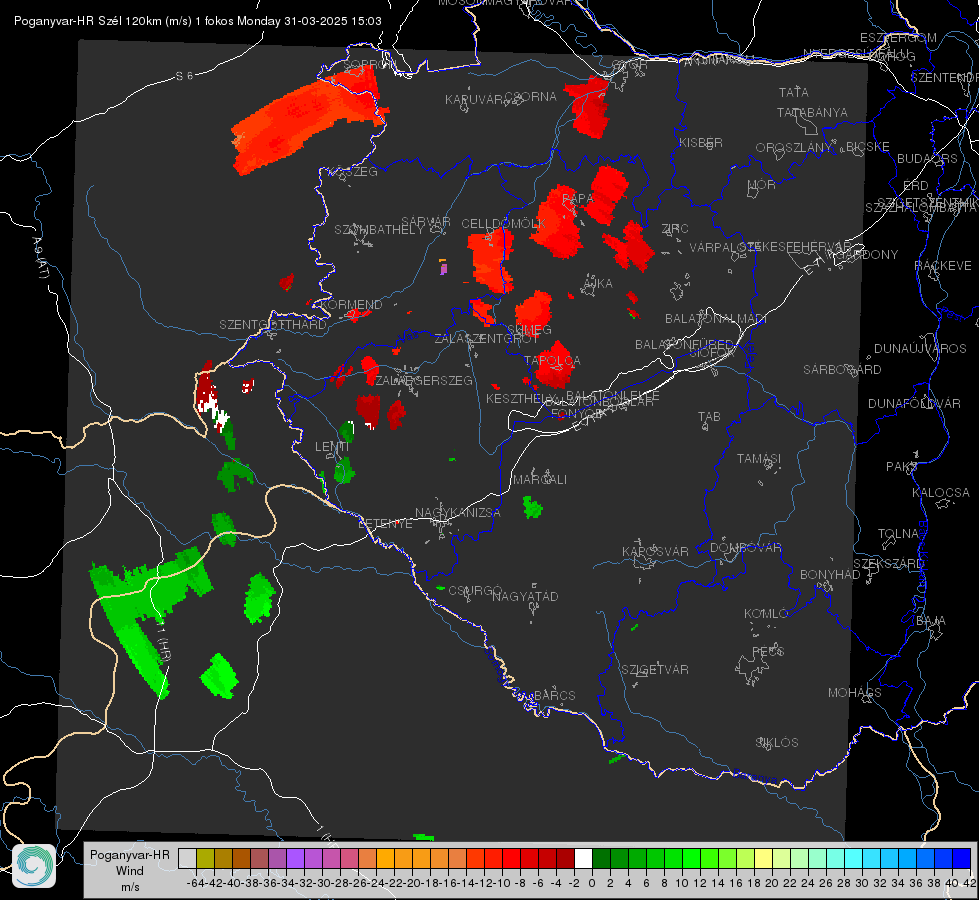Pick the white swatch in the wind legend

583,859
